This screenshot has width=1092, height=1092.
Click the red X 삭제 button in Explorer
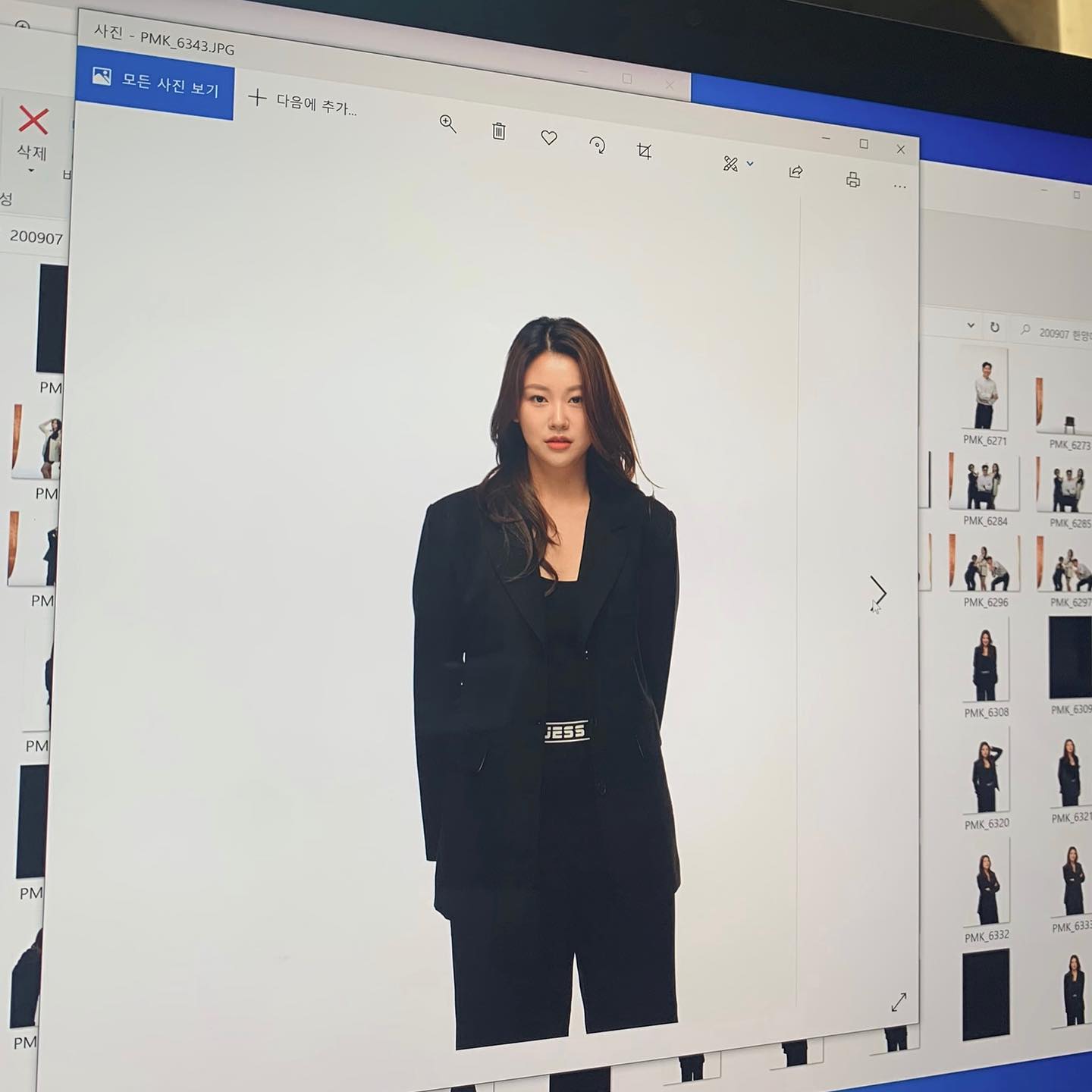coord(33,133)
